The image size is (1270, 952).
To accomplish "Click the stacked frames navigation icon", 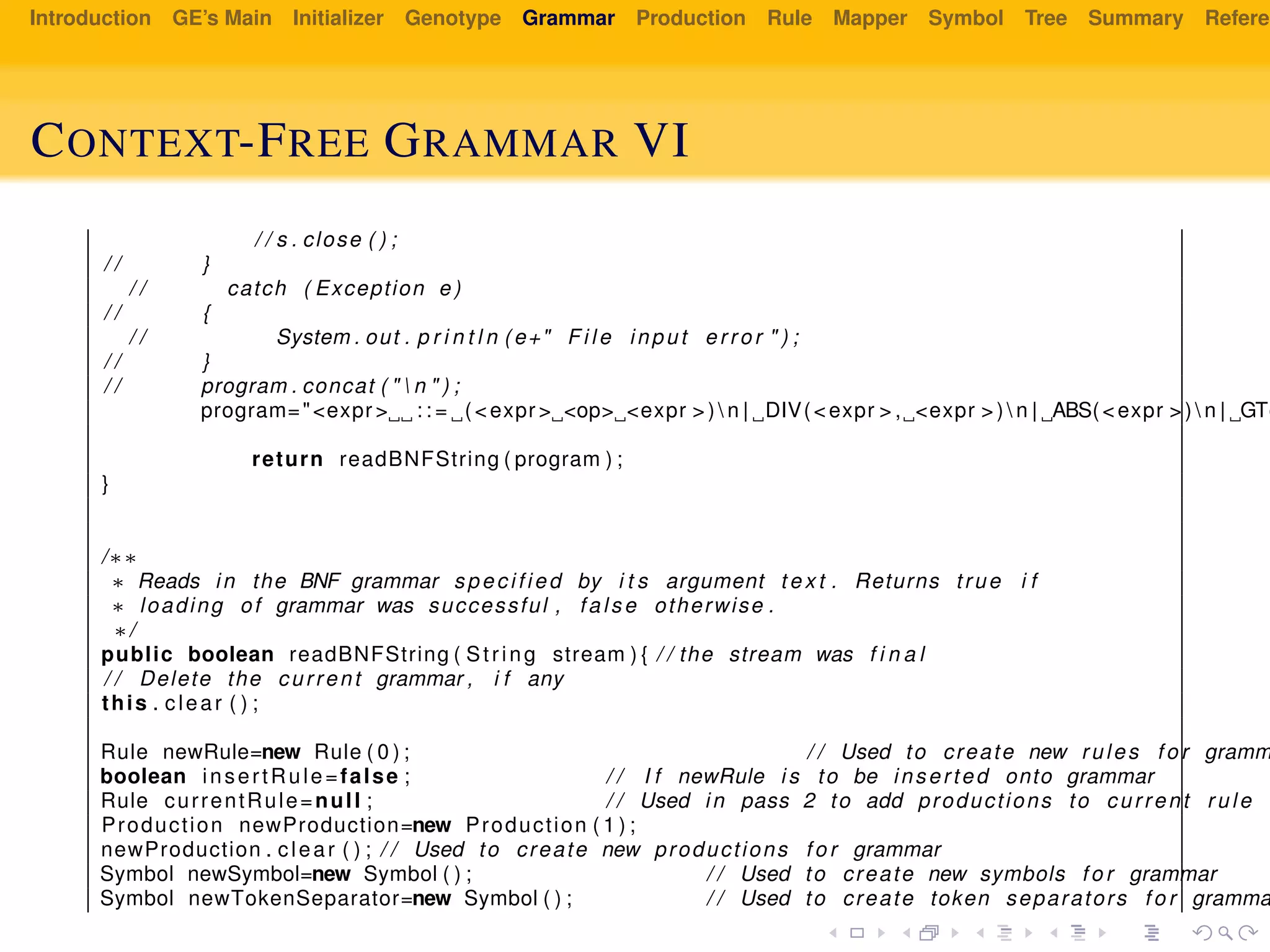I will [930, 933].
